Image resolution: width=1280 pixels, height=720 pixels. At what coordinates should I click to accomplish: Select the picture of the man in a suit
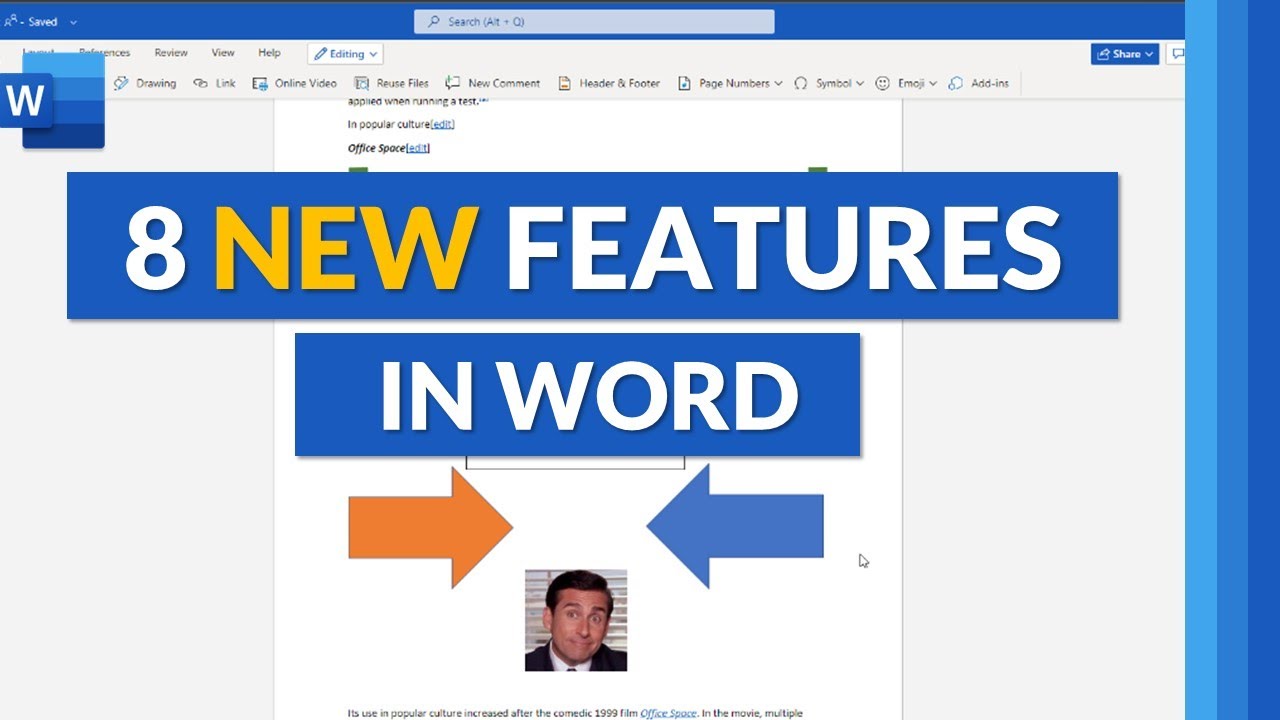pos(576,620)
